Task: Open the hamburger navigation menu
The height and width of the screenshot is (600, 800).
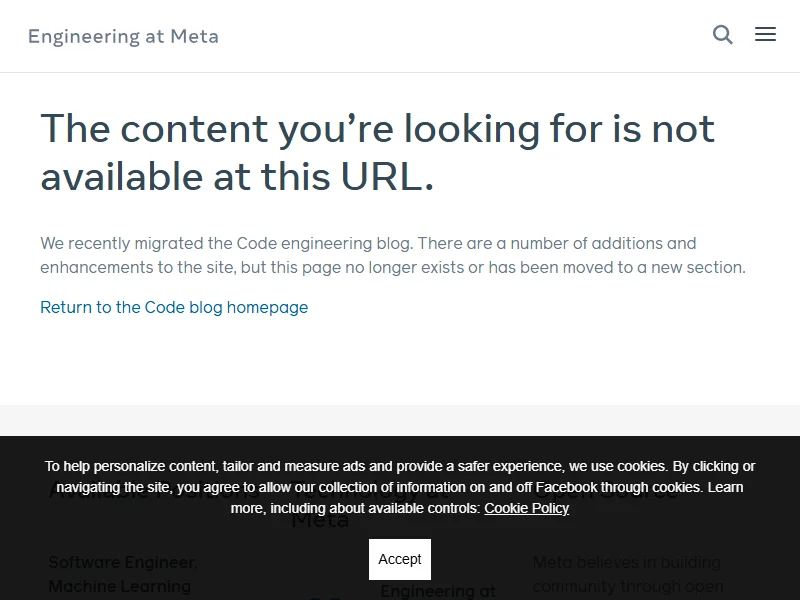Action: pos(765,35)
